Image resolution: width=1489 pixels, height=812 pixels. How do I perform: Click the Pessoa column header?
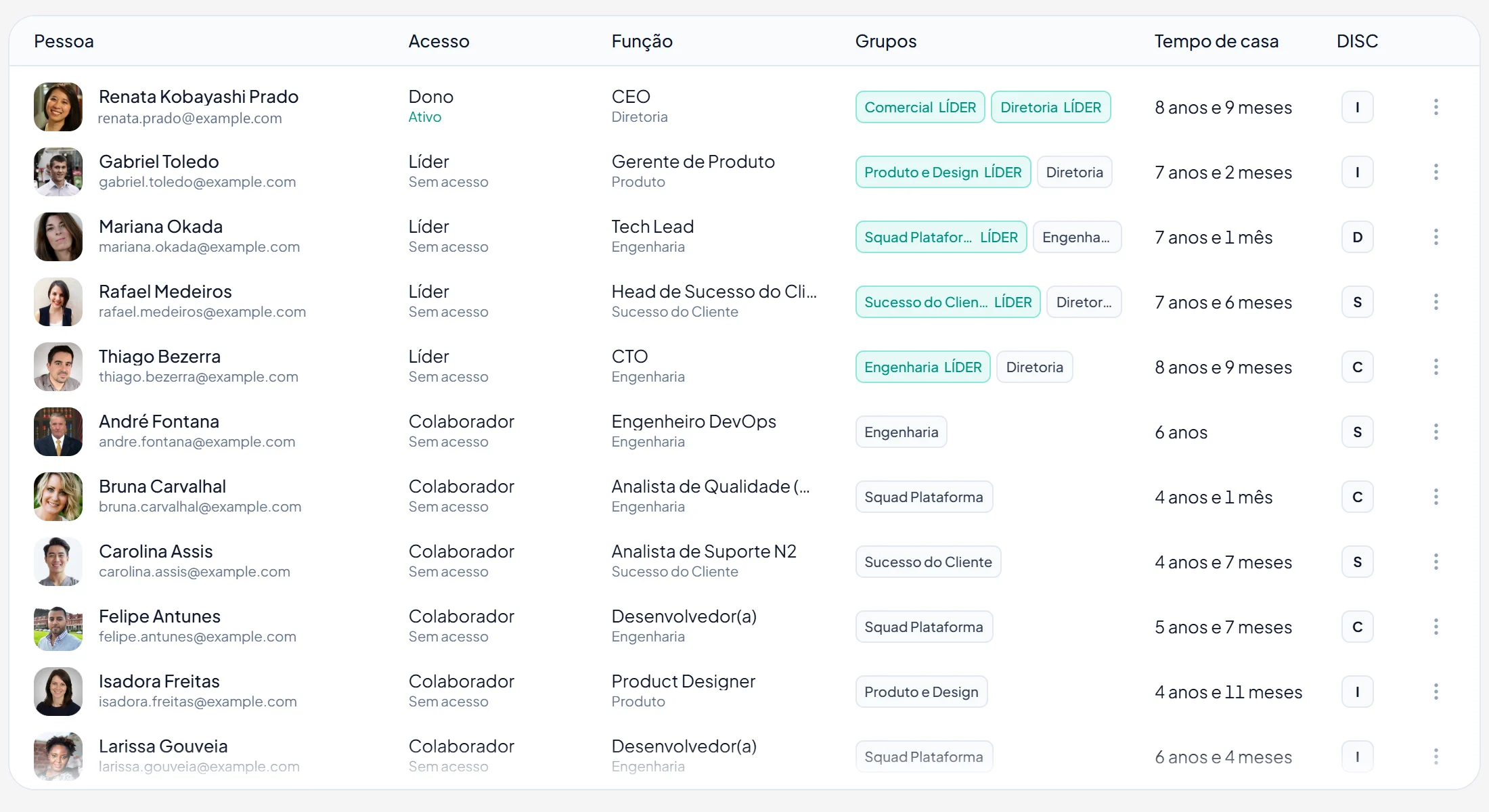(x=64, y=41)
